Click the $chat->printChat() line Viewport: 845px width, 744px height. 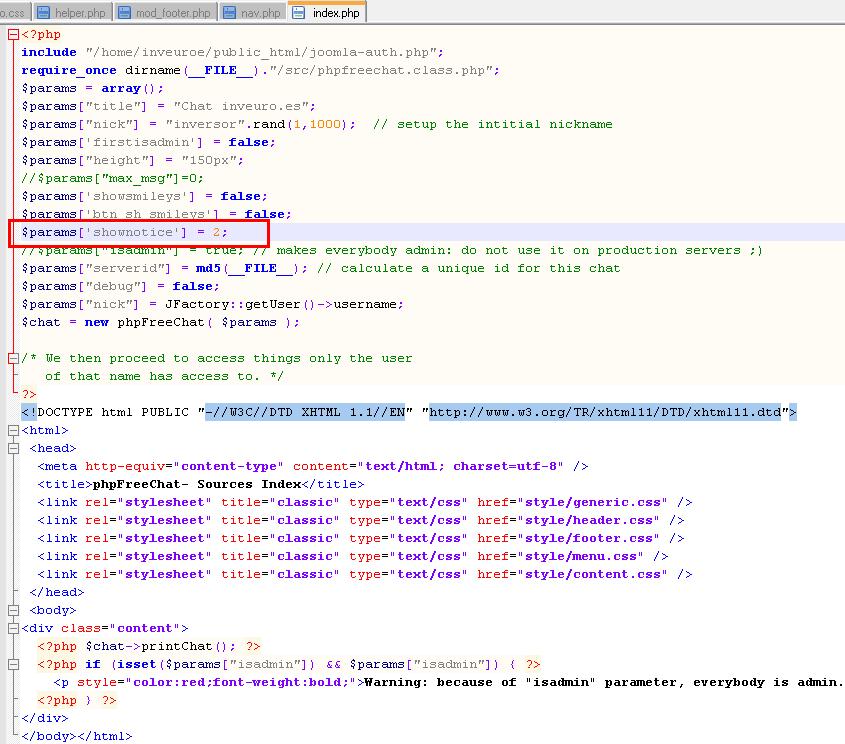coord(149,646)
